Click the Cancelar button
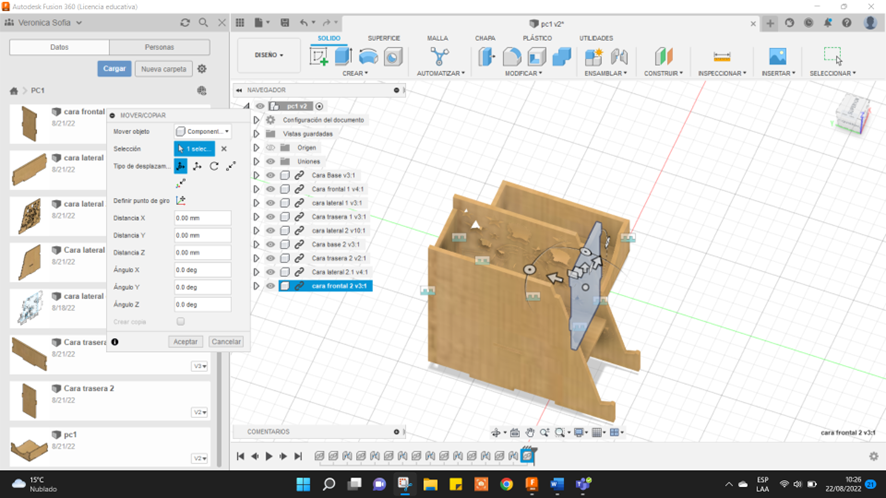This screenshot has width=886, height=498. tap(226, 341)
